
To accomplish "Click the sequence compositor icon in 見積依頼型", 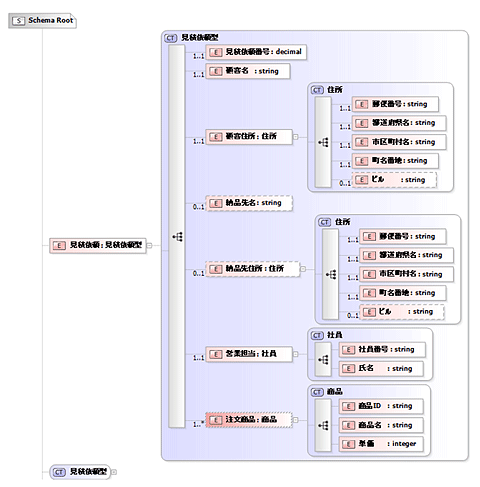I will point(177,237).
